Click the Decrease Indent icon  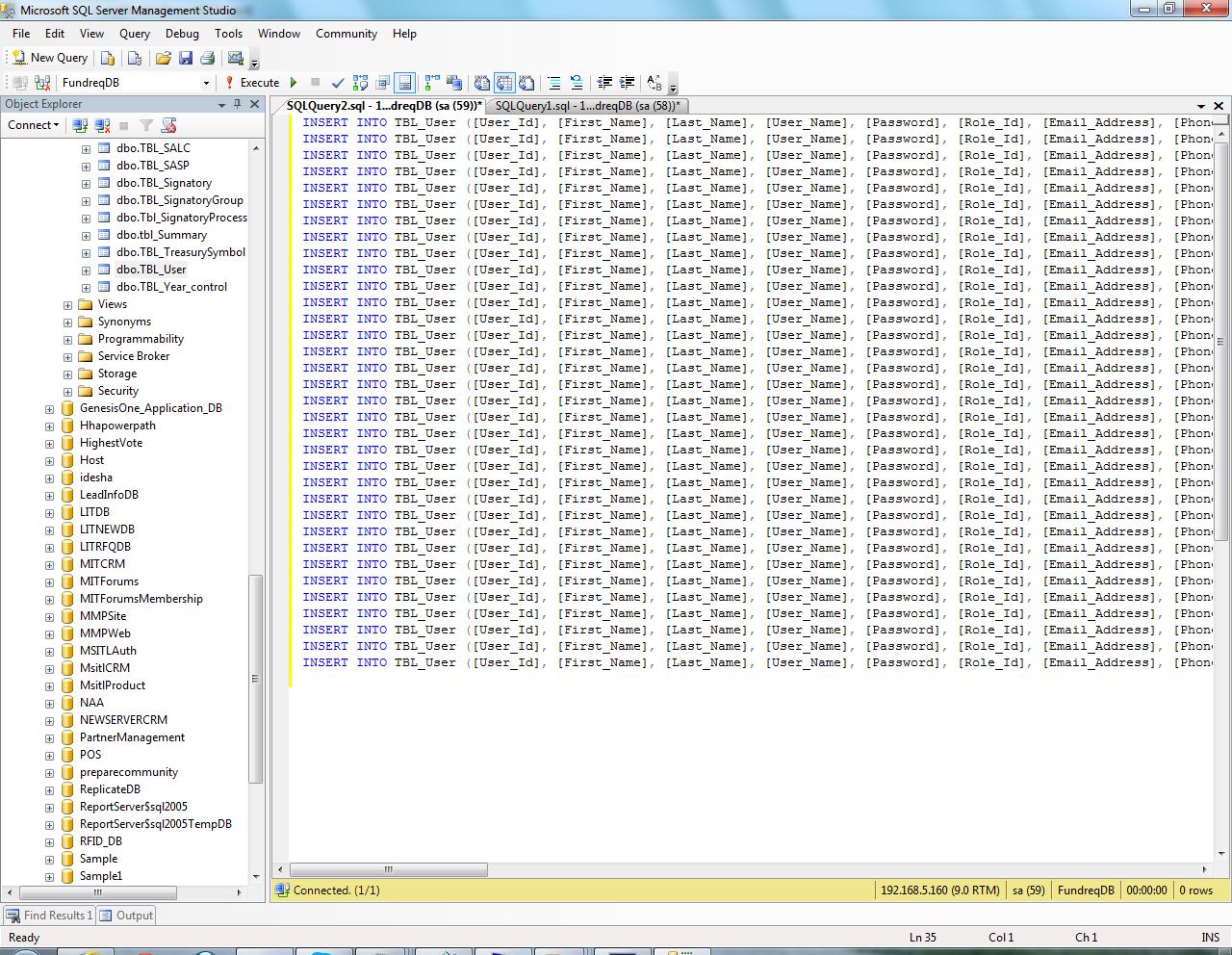coord(604,83)
